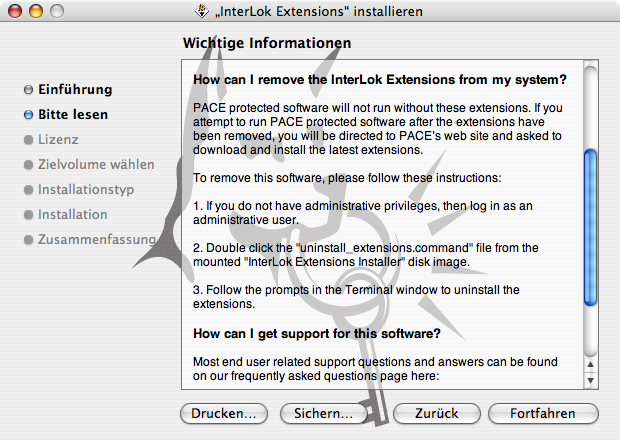Save the text with Sichern...

[323, 414]
